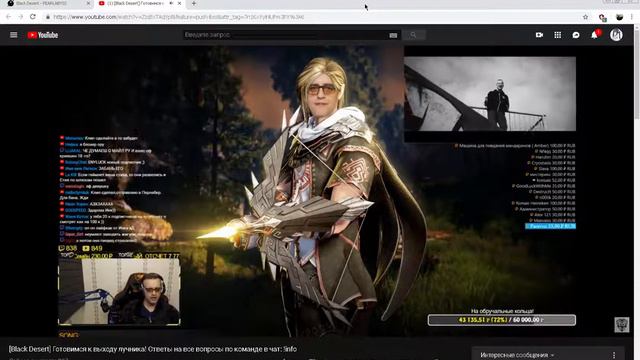
Task: Click the page vertical scrollbar
Action: (636, 192)
